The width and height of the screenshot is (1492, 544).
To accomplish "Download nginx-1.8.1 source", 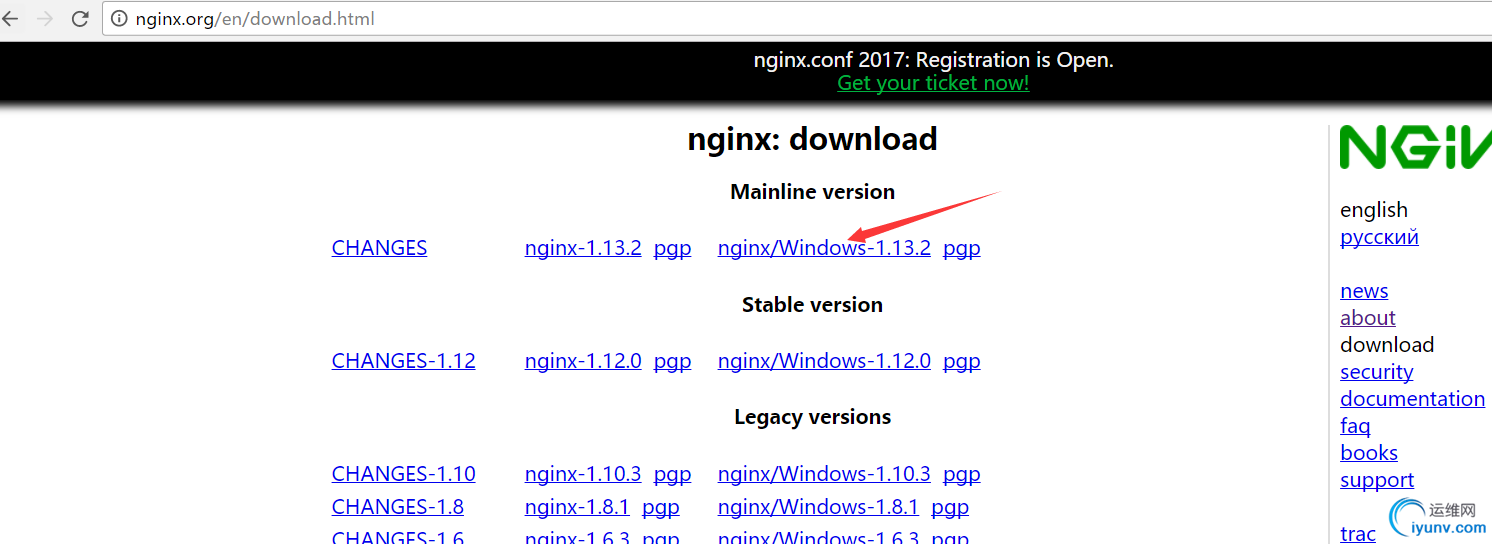I will [x=577, y=507].
